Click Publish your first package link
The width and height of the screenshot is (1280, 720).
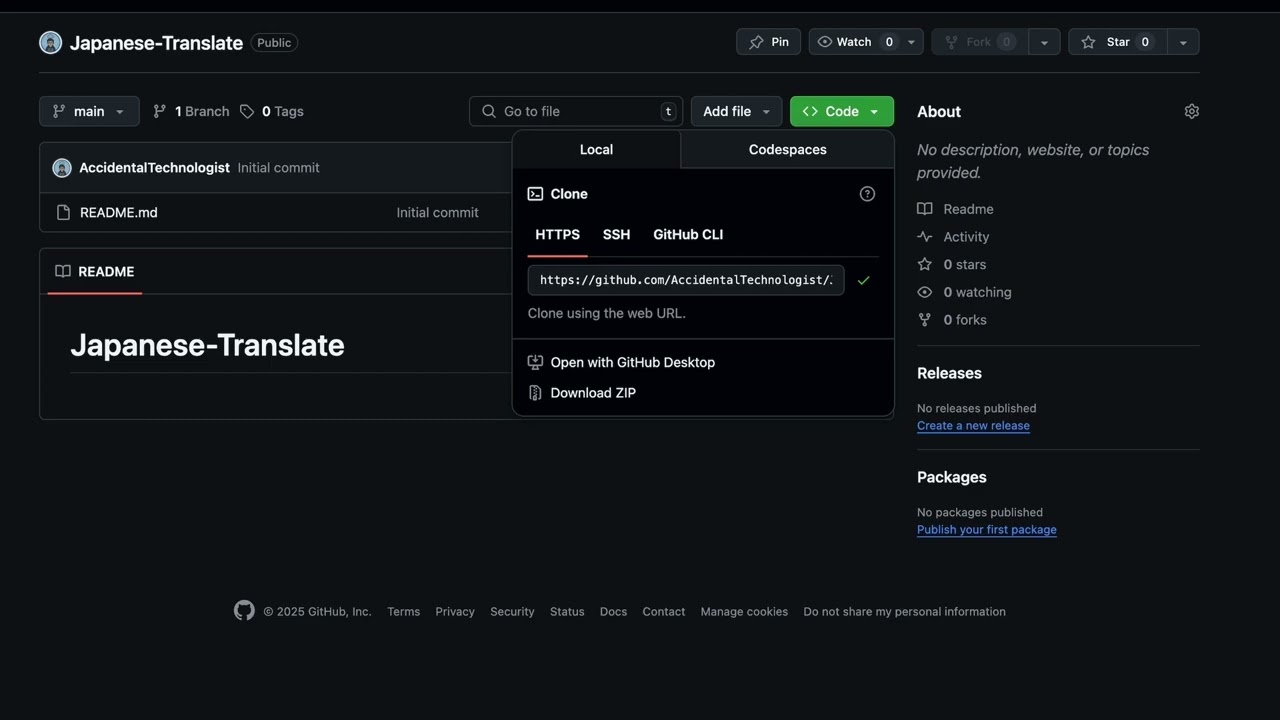click(987, 529)
